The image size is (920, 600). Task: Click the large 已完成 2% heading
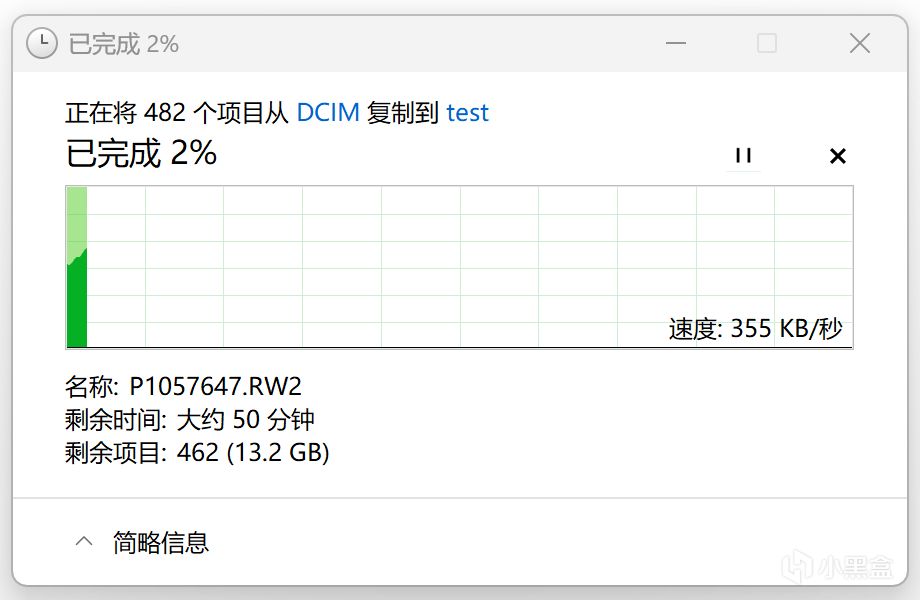141,153
